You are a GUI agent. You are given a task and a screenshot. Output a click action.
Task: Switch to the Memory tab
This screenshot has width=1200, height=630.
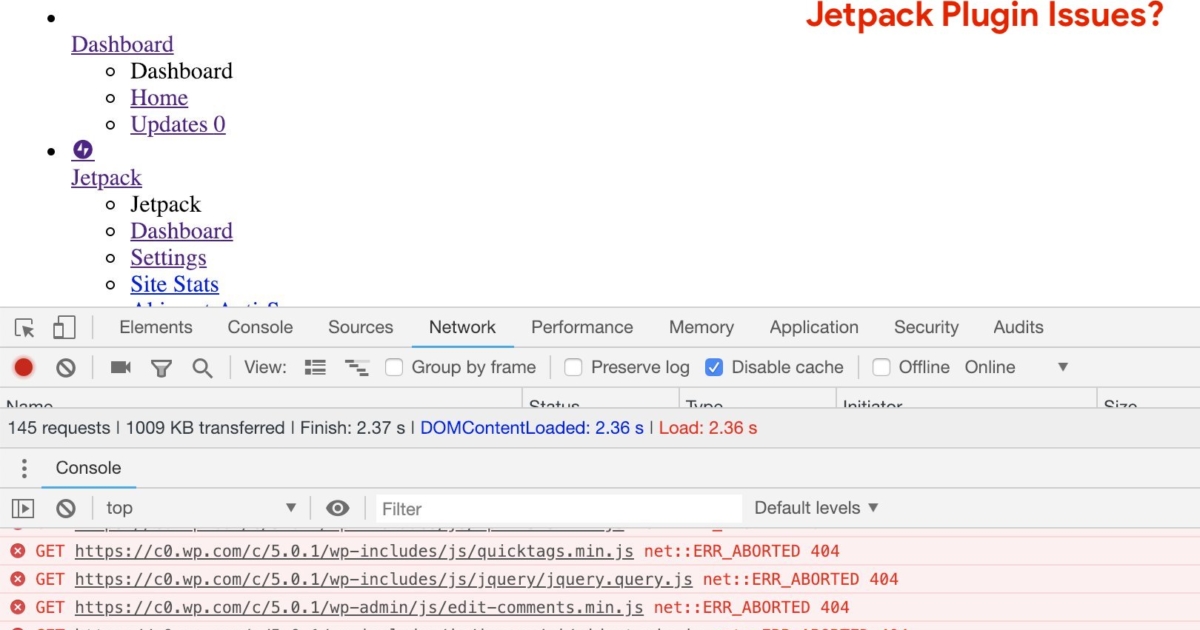[x=701, y=327]
